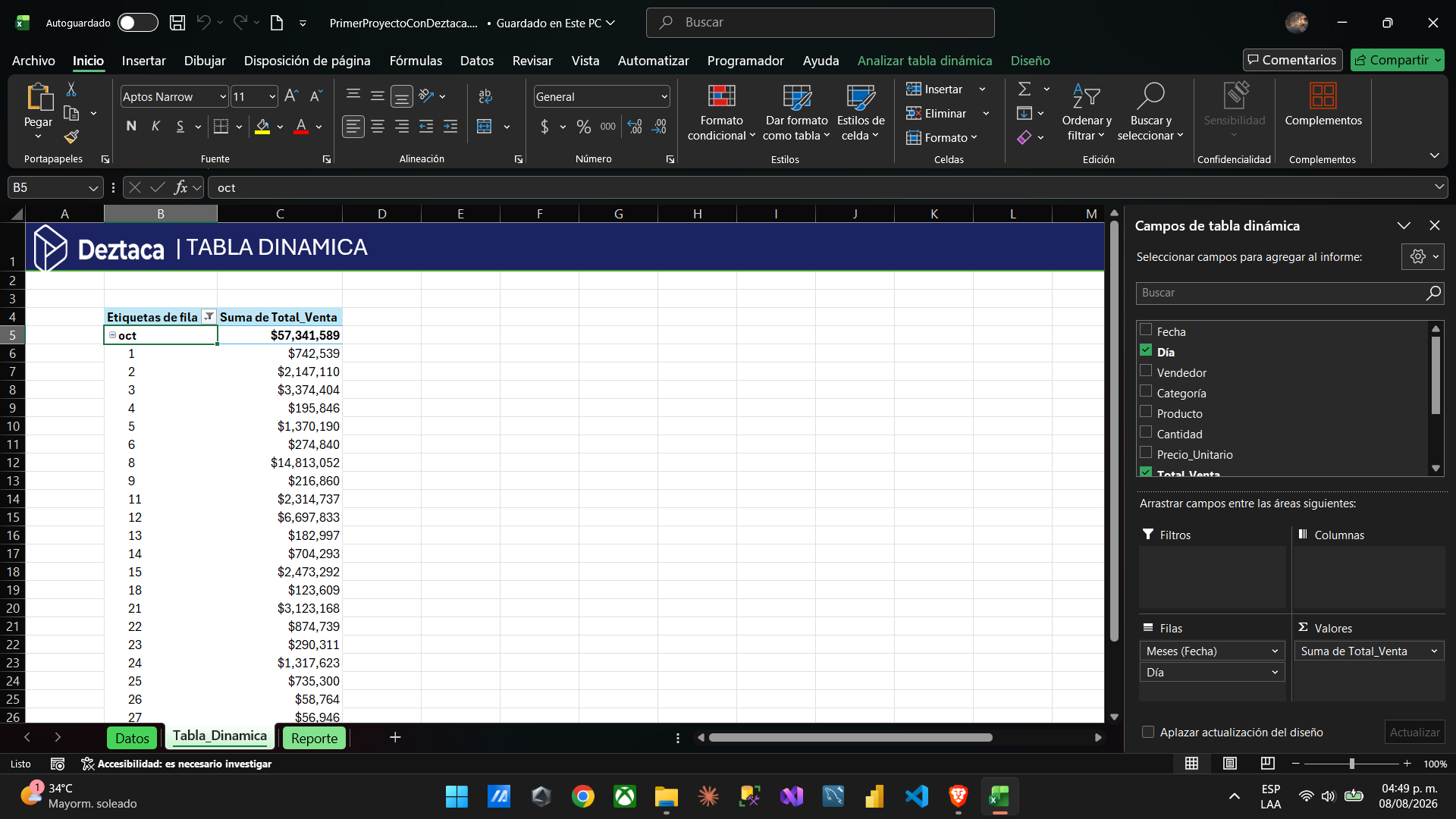Screen dimensions: 1456x819
Task: Open the Fórmulas ribbon tab
Action: coord(416,61)
